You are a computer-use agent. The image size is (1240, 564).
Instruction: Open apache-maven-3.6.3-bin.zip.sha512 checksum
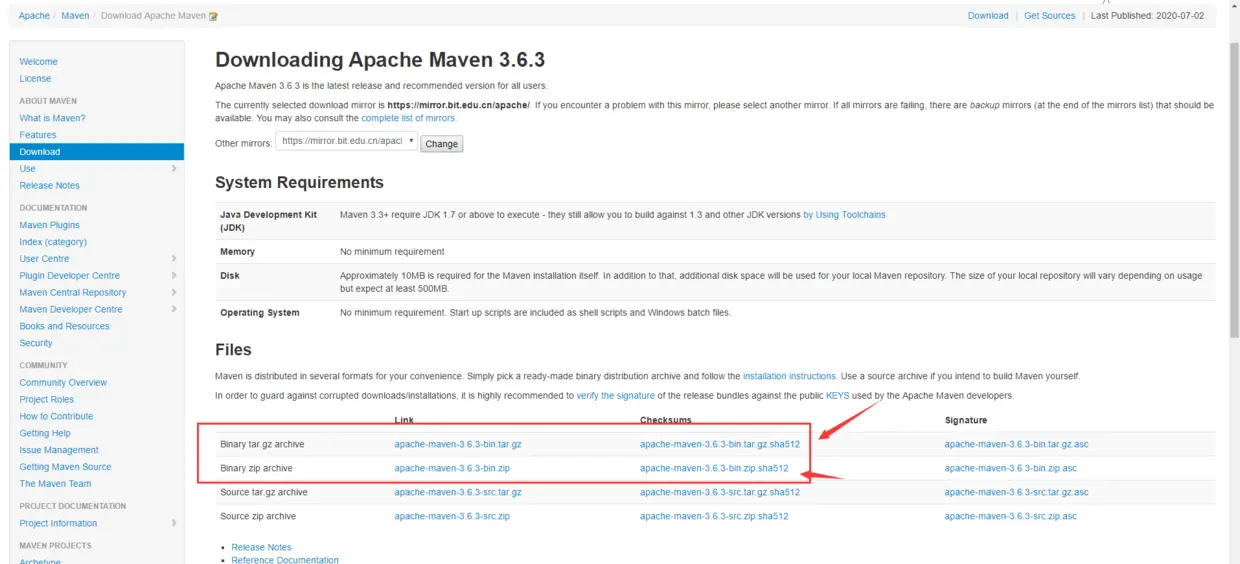(x=714, y=468)
